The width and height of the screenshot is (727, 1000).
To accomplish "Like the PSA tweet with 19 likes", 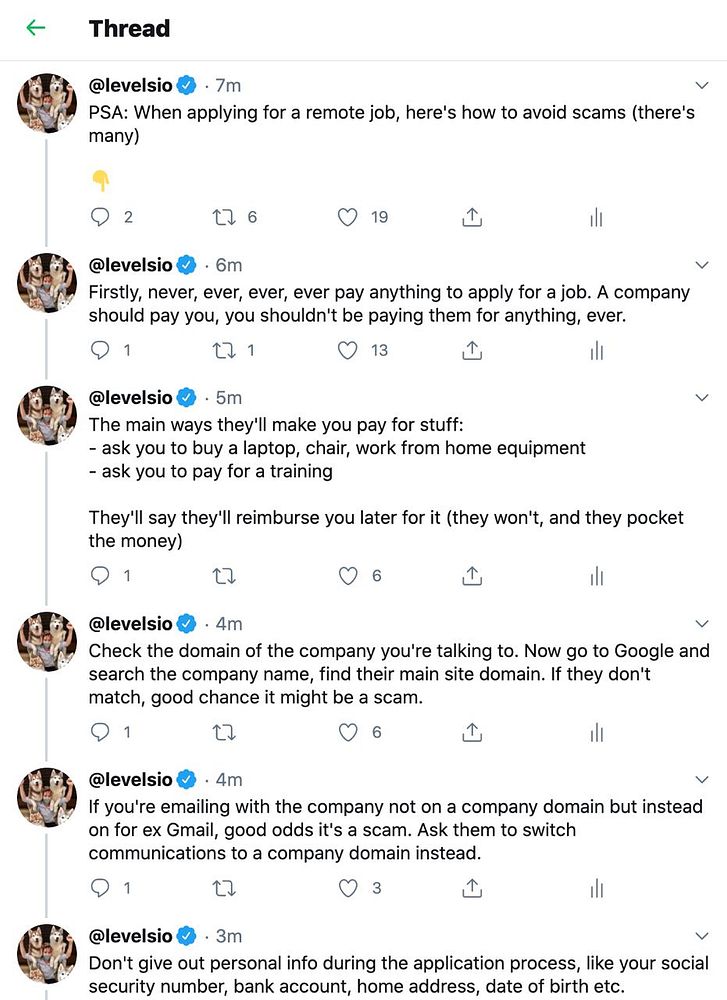I will 347,217.
